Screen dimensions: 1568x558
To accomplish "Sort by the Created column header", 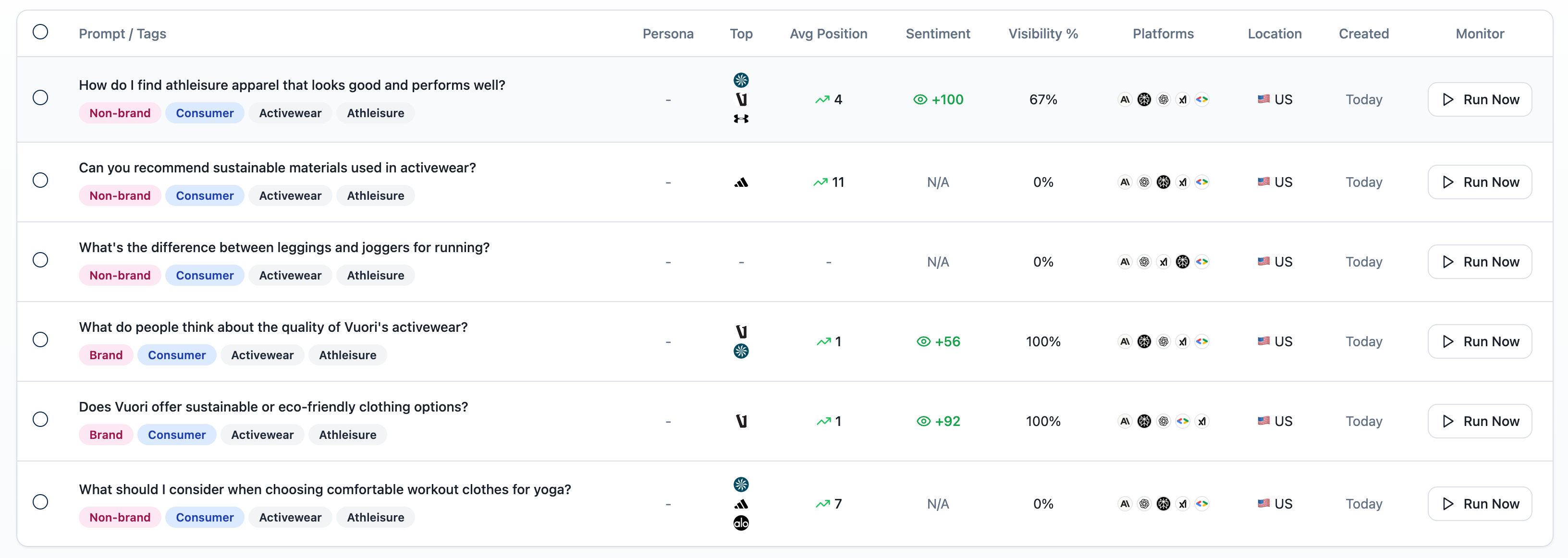I will [1363, 34].
